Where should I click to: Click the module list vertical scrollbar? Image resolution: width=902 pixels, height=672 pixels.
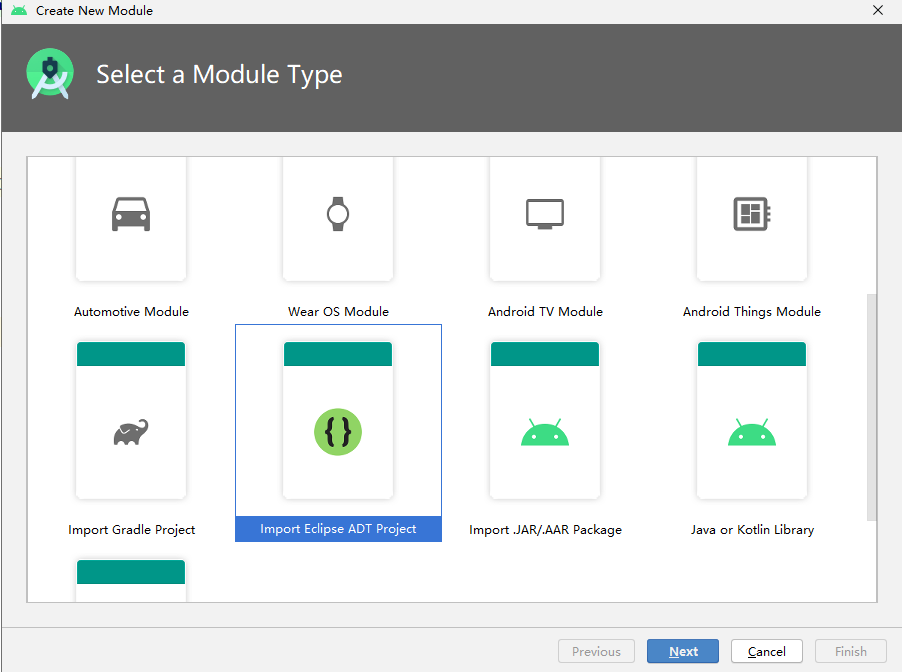872,407
